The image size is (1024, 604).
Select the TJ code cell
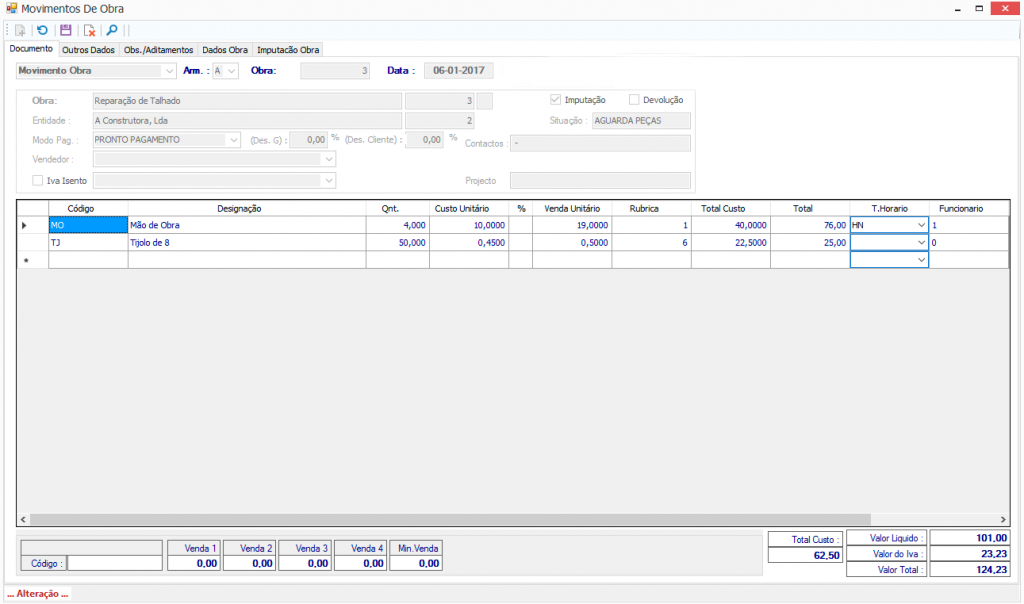coord(88,242)
